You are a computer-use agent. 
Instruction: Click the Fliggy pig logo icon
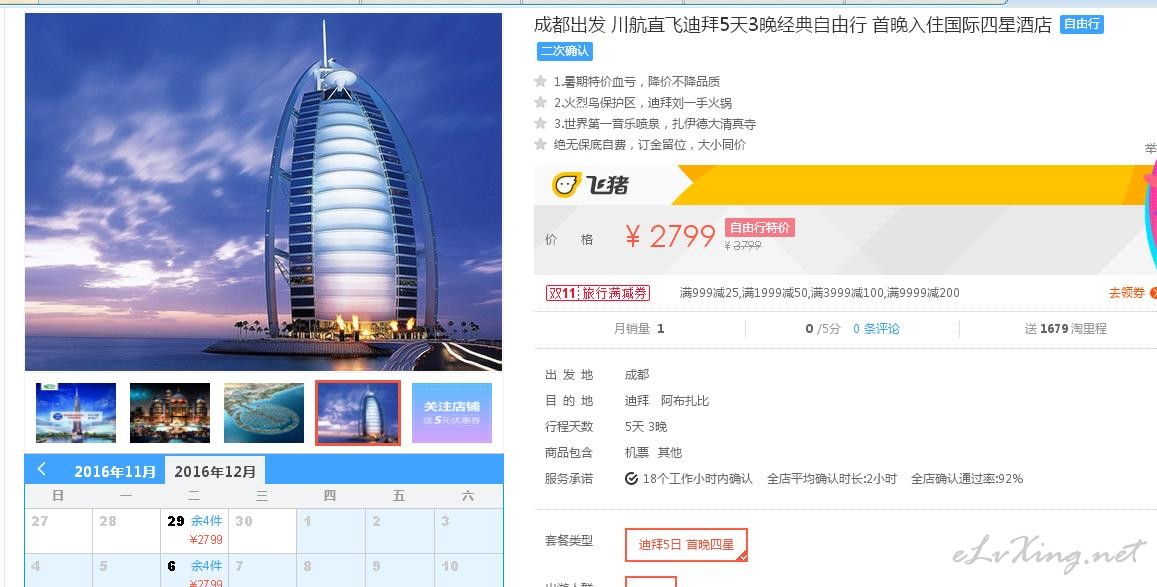coord(566,184)
